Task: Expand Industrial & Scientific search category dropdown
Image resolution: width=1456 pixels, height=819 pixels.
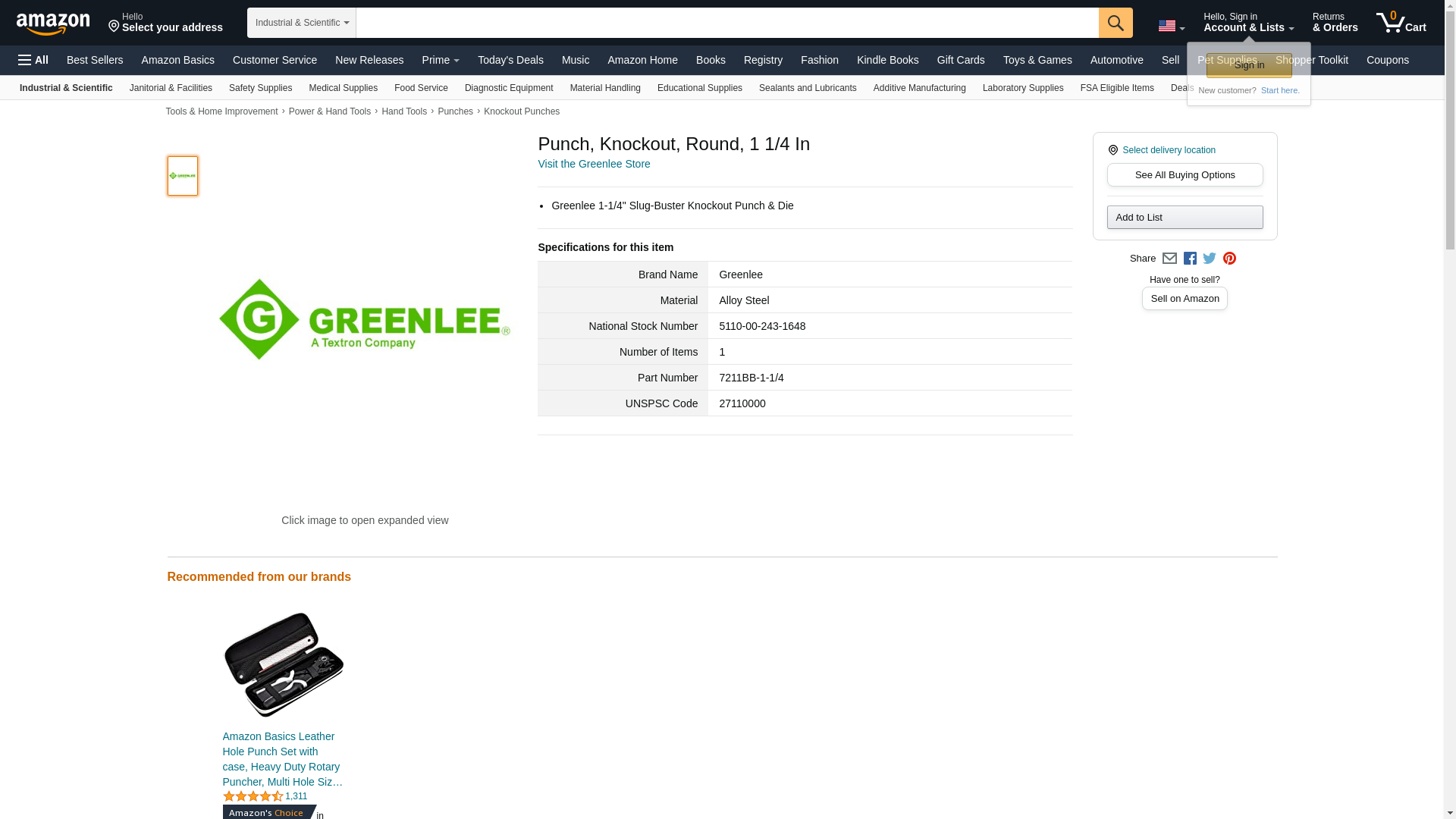Action: (x=301, y=23)
